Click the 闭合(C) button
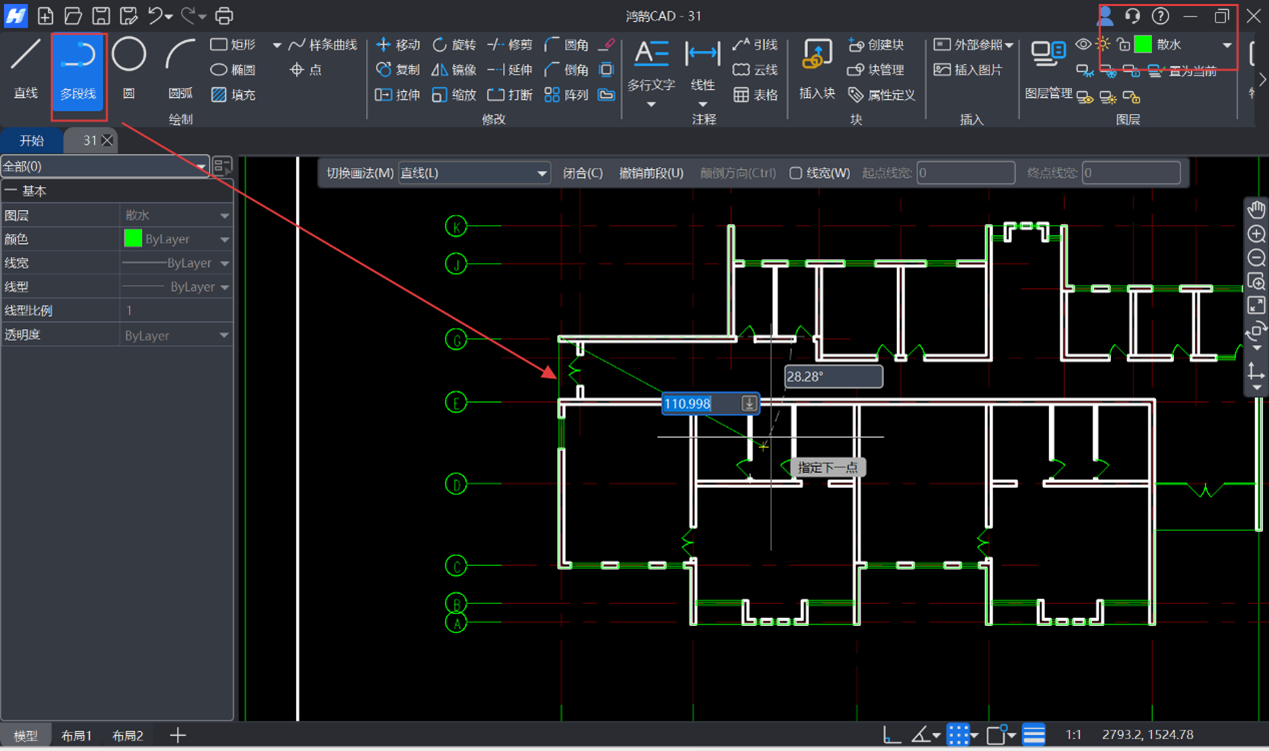1269x751 pixels. 582,173
